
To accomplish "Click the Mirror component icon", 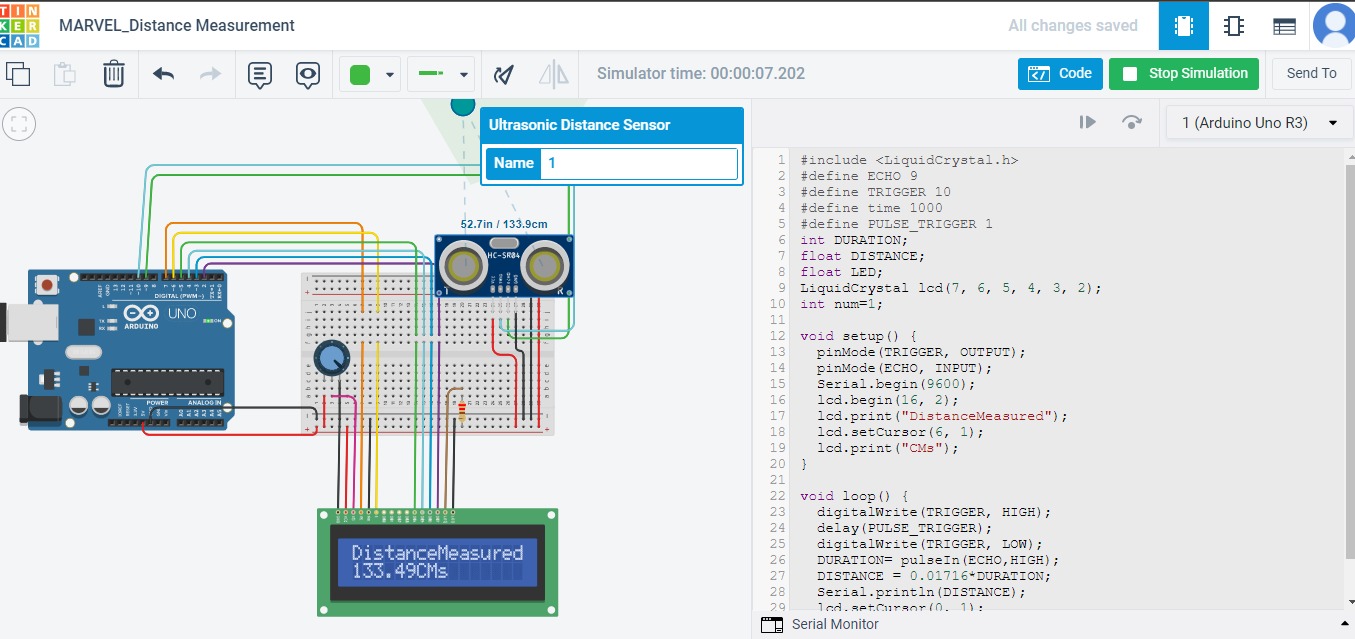I will tap(553, 74).
